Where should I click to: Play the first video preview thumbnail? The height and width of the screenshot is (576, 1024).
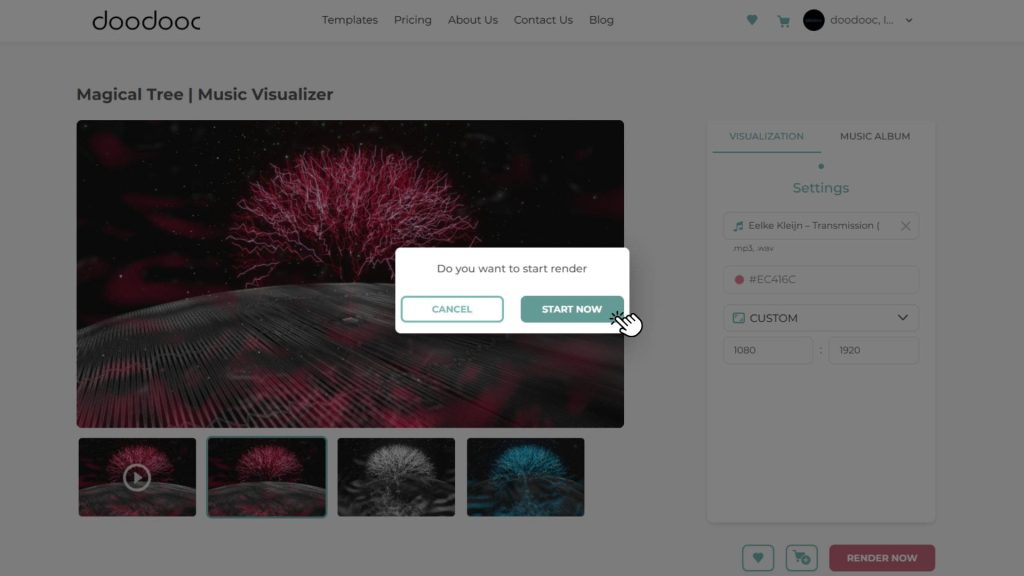137,478
